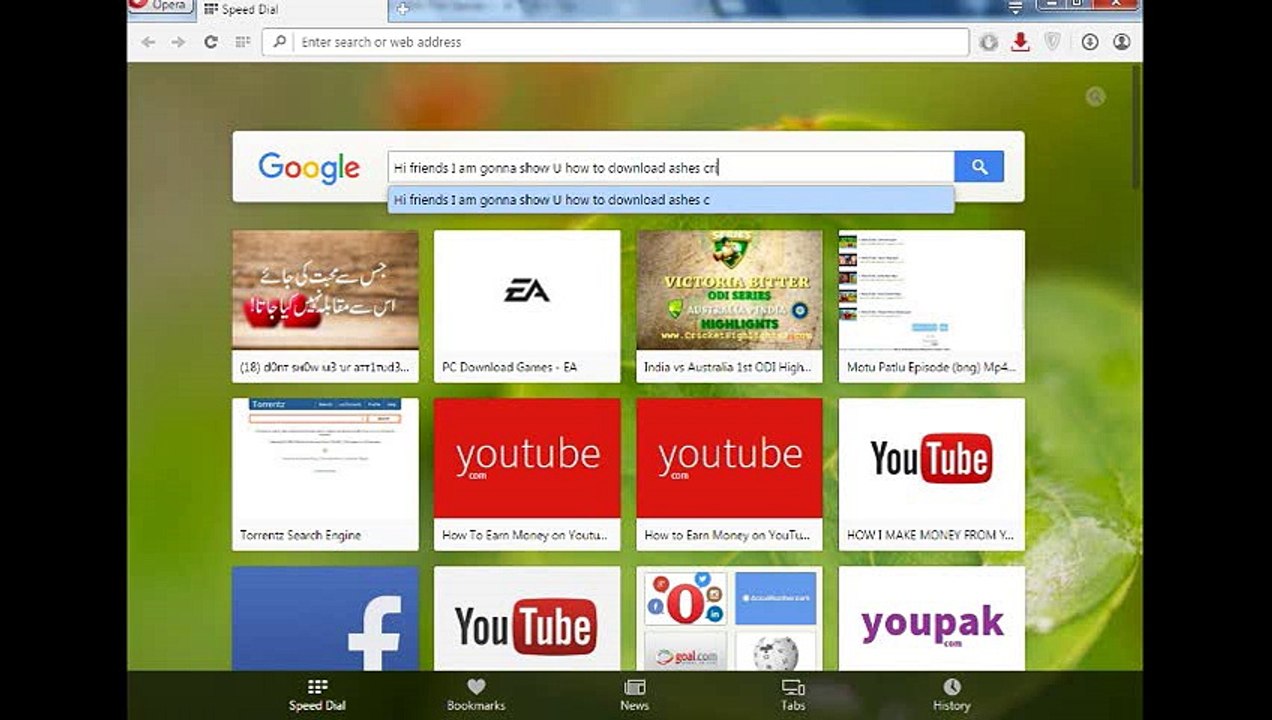Image resolution: width=1272 pixels, height=720 pixels.
Task: Open the Wikipedia icon in the folder tile
Action: [775, 652]
